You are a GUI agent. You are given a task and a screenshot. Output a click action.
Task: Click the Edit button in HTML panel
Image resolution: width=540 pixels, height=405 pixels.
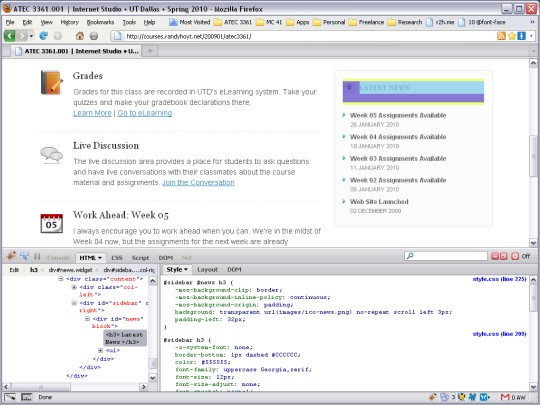[14, 270]
